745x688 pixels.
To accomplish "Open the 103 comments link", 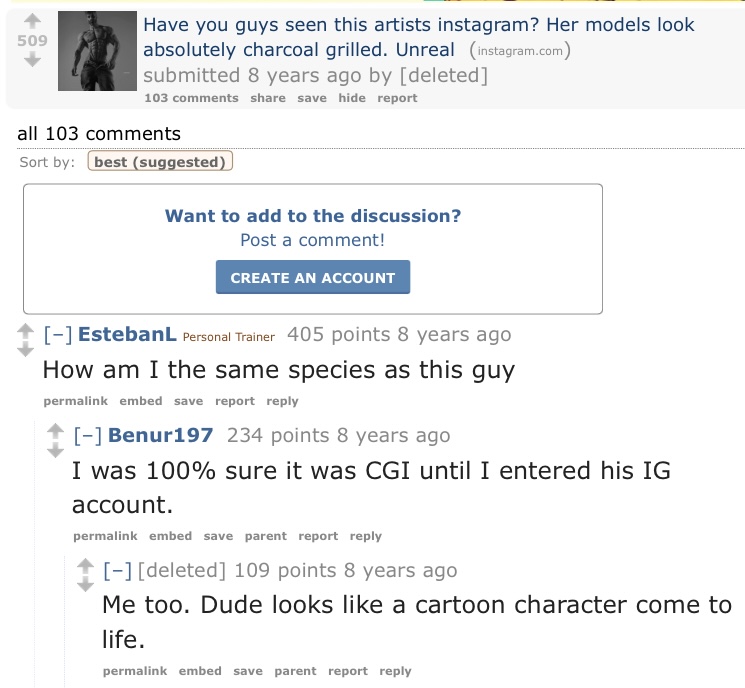I will pos(191,98).
